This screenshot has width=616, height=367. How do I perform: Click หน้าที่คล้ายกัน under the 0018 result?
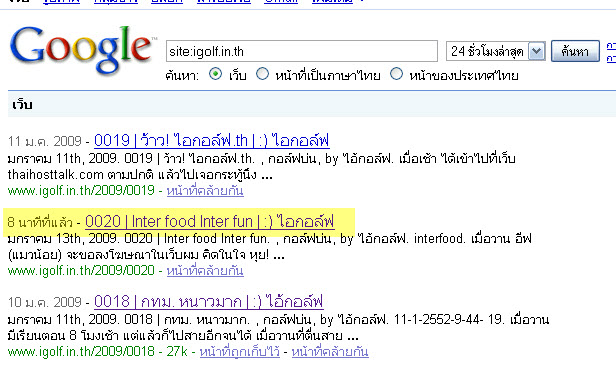pos(330,352)
